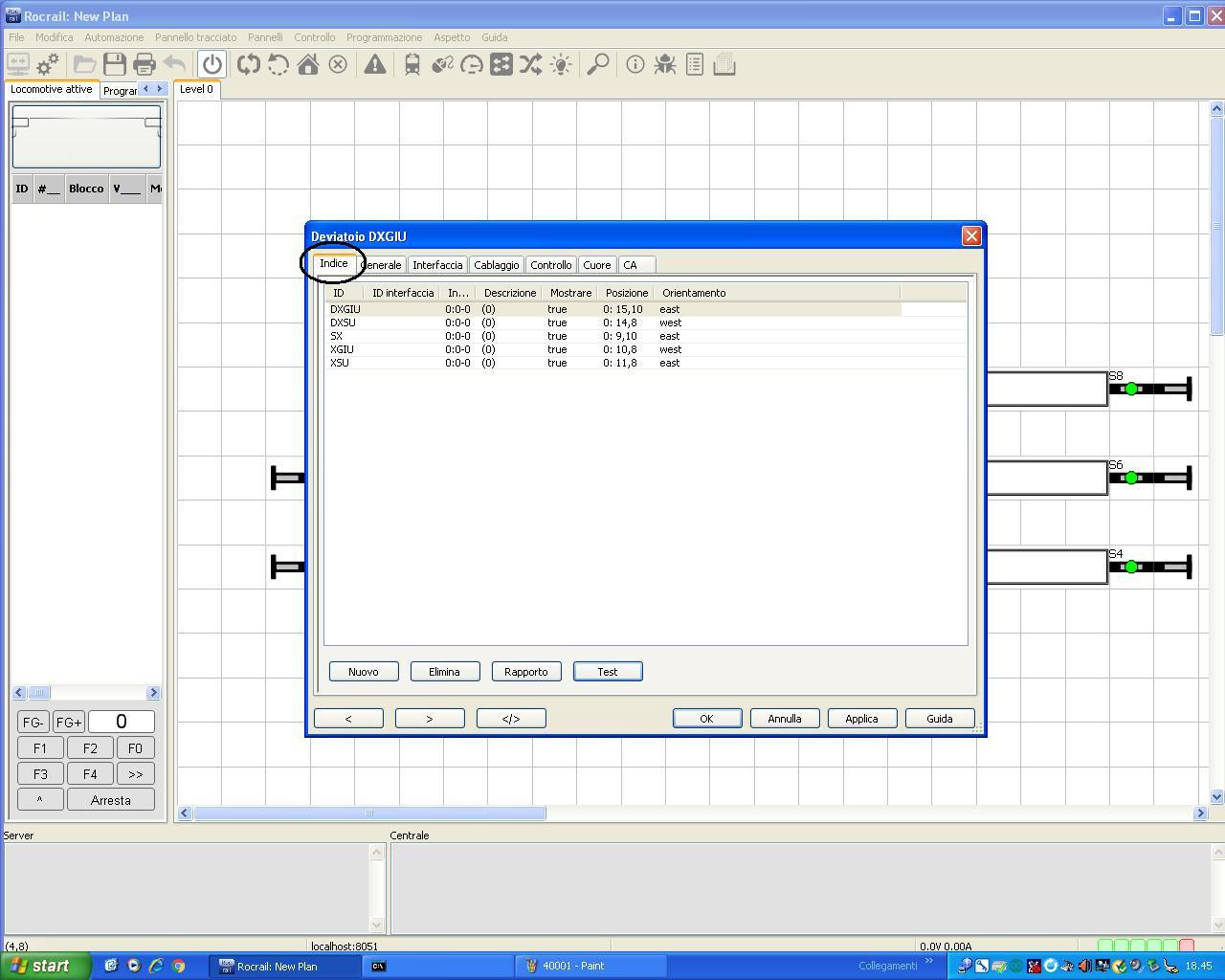Screen dimensions: 1225x980
Task: Click the Elimina button
Action: 444,672
